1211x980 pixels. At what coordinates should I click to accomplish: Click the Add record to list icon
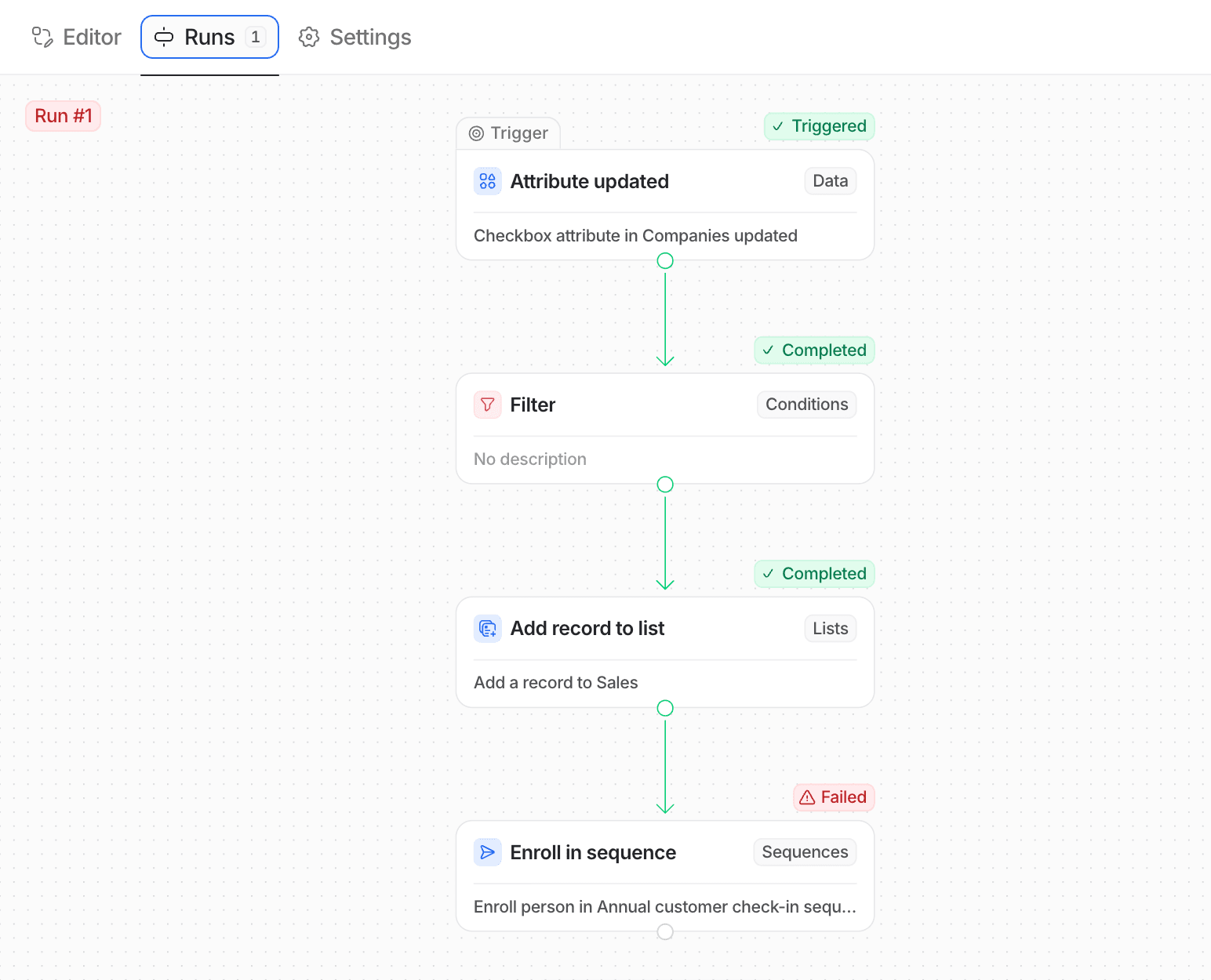[487, 628]
